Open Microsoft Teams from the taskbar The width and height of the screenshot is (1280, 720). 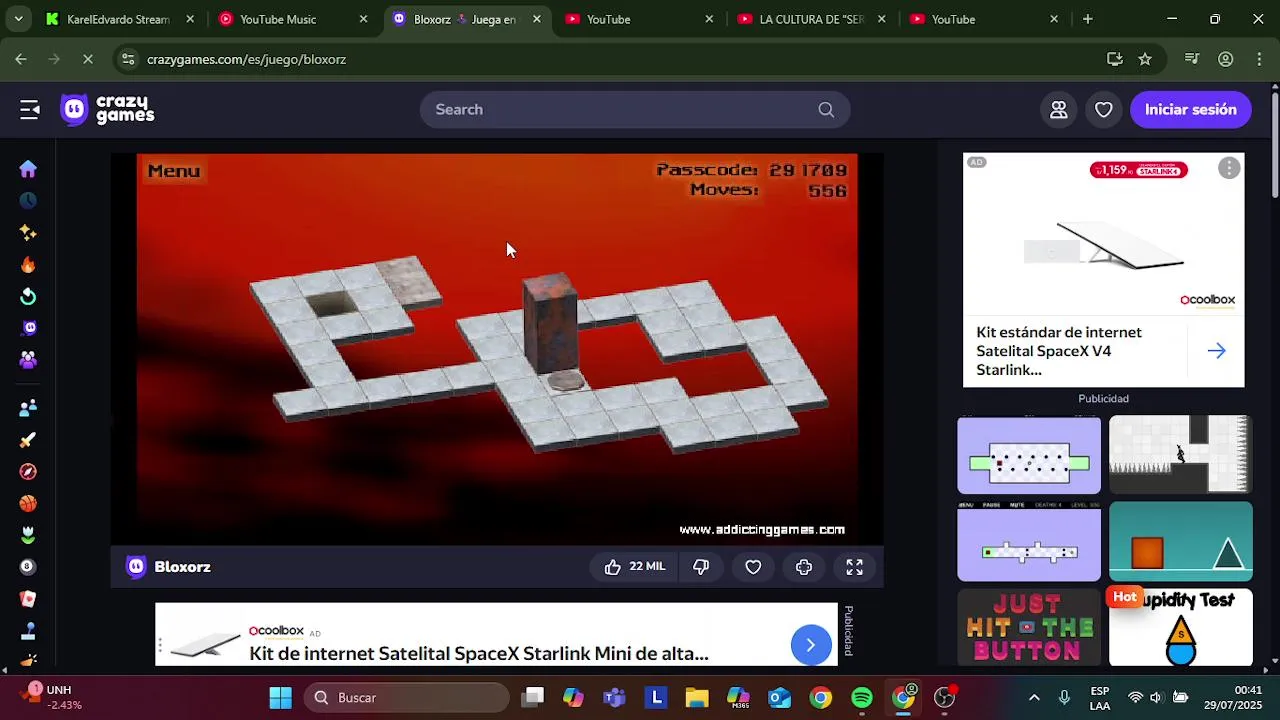[x=614, y=698]
